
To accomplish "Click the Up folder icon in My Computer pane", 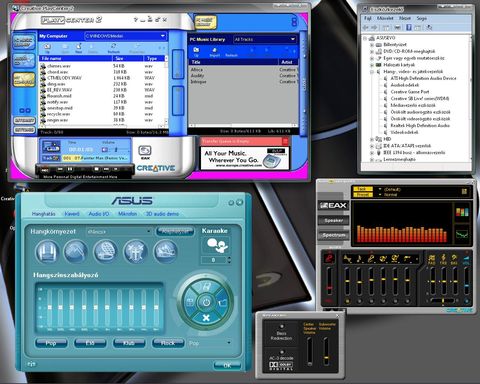I will point(47,48).
